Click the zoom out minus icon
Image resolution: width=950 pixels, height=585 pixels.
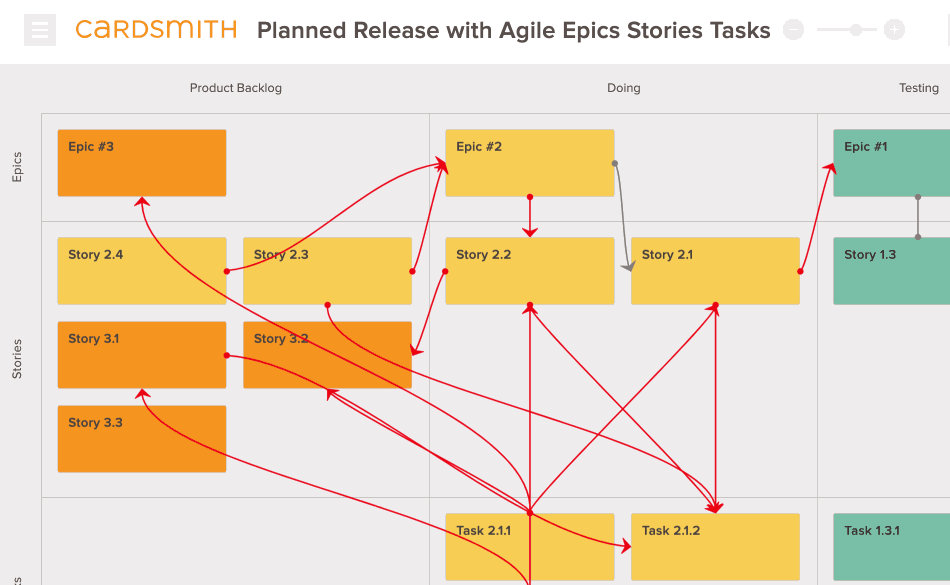click(x=793, y=30)
